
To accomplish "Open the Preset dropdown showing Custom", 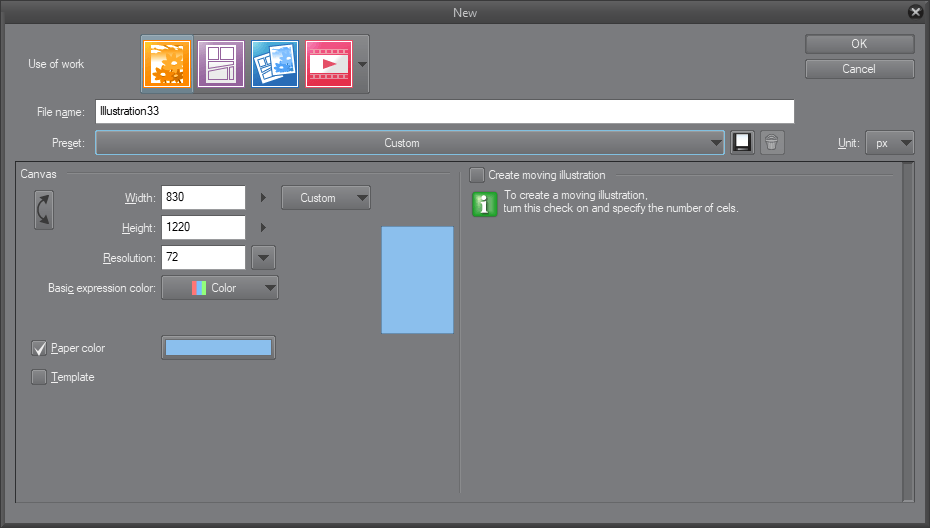I will click(410, 143).
